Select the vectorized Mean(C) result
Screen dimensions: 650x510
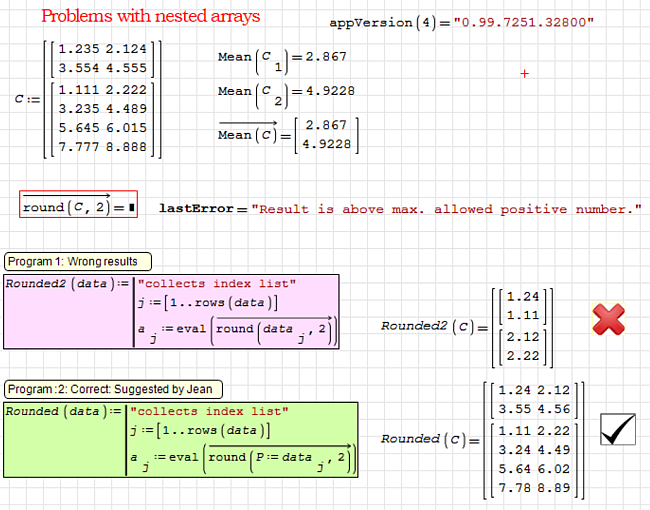point(286,135)
